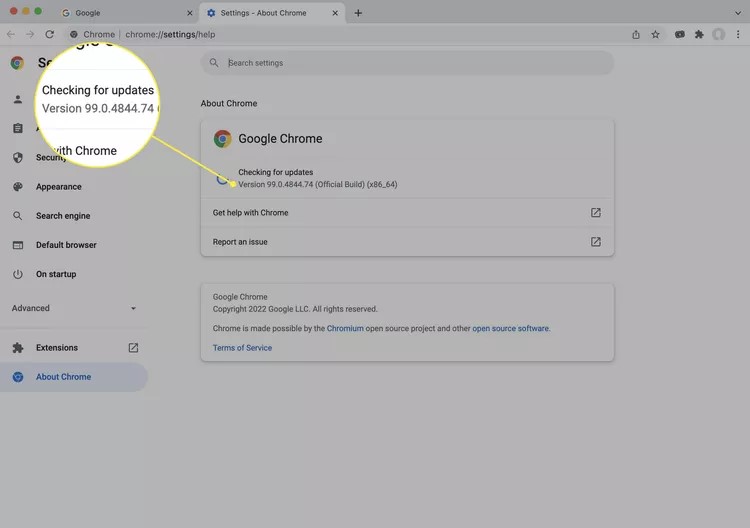Open Chrome's three-dot menu

(x=738, y=34)
